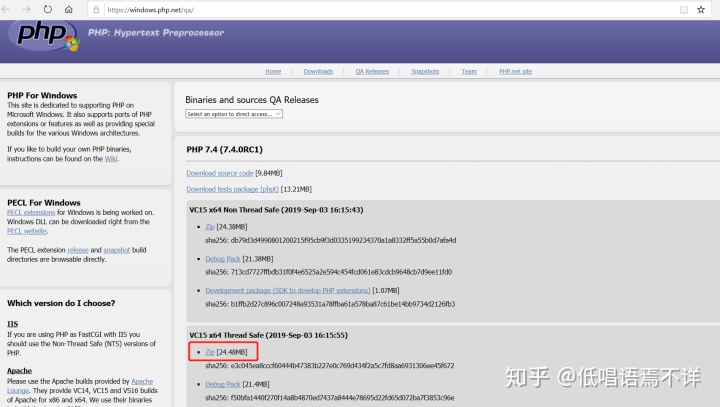Click the Wiki link

[111, 159]
